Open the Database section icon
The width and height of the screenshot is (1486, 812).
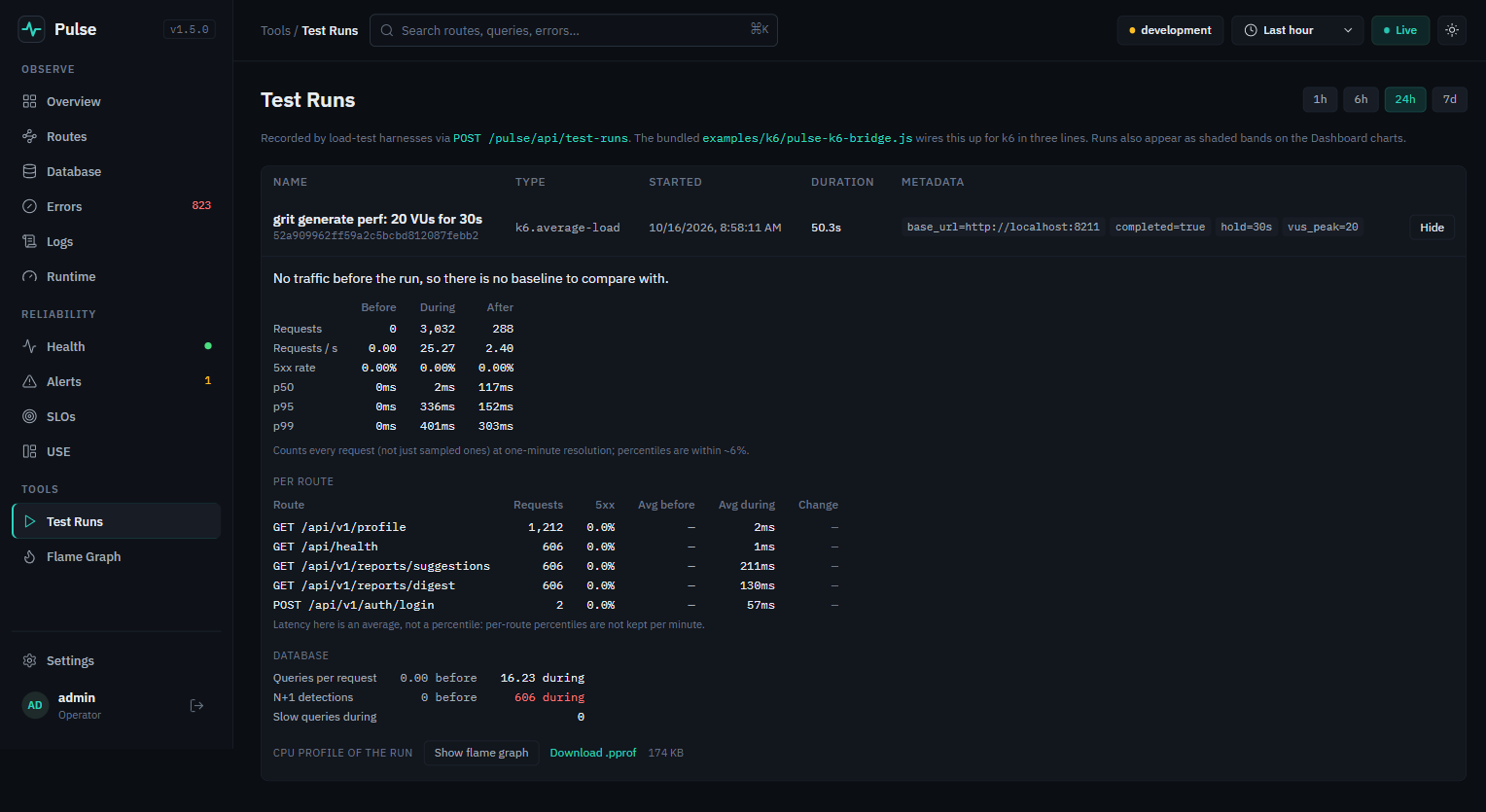[x=29, y=171]
